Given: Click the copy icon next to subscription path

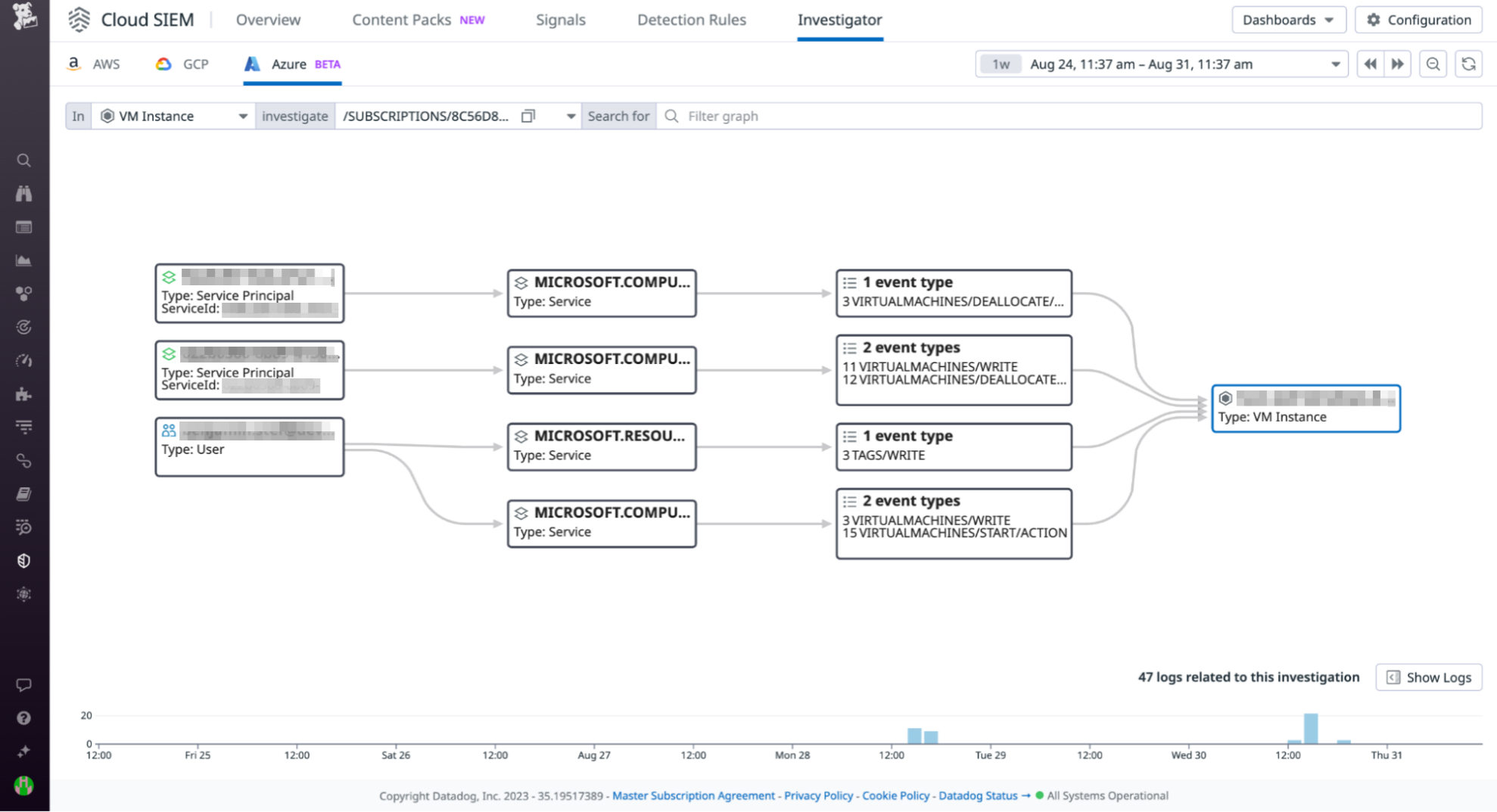Looking at the screenshot, I should [x=528, y=116].
